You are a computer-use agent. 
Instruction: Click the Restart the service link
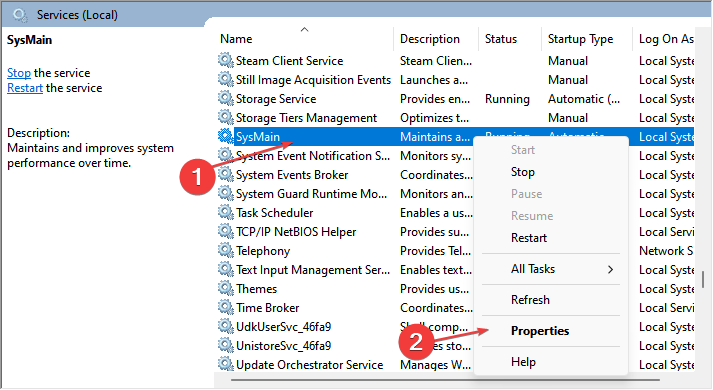click(x=25, y=88)
